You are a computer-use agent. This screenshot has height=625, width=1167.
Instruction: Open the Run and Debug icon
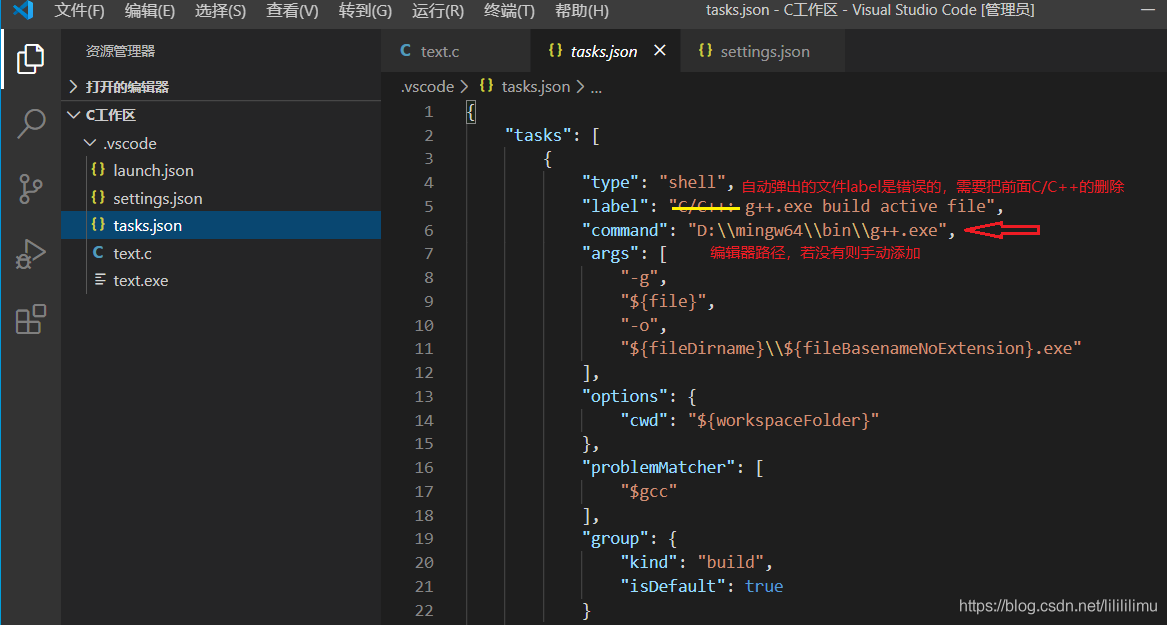coord(30,254)
